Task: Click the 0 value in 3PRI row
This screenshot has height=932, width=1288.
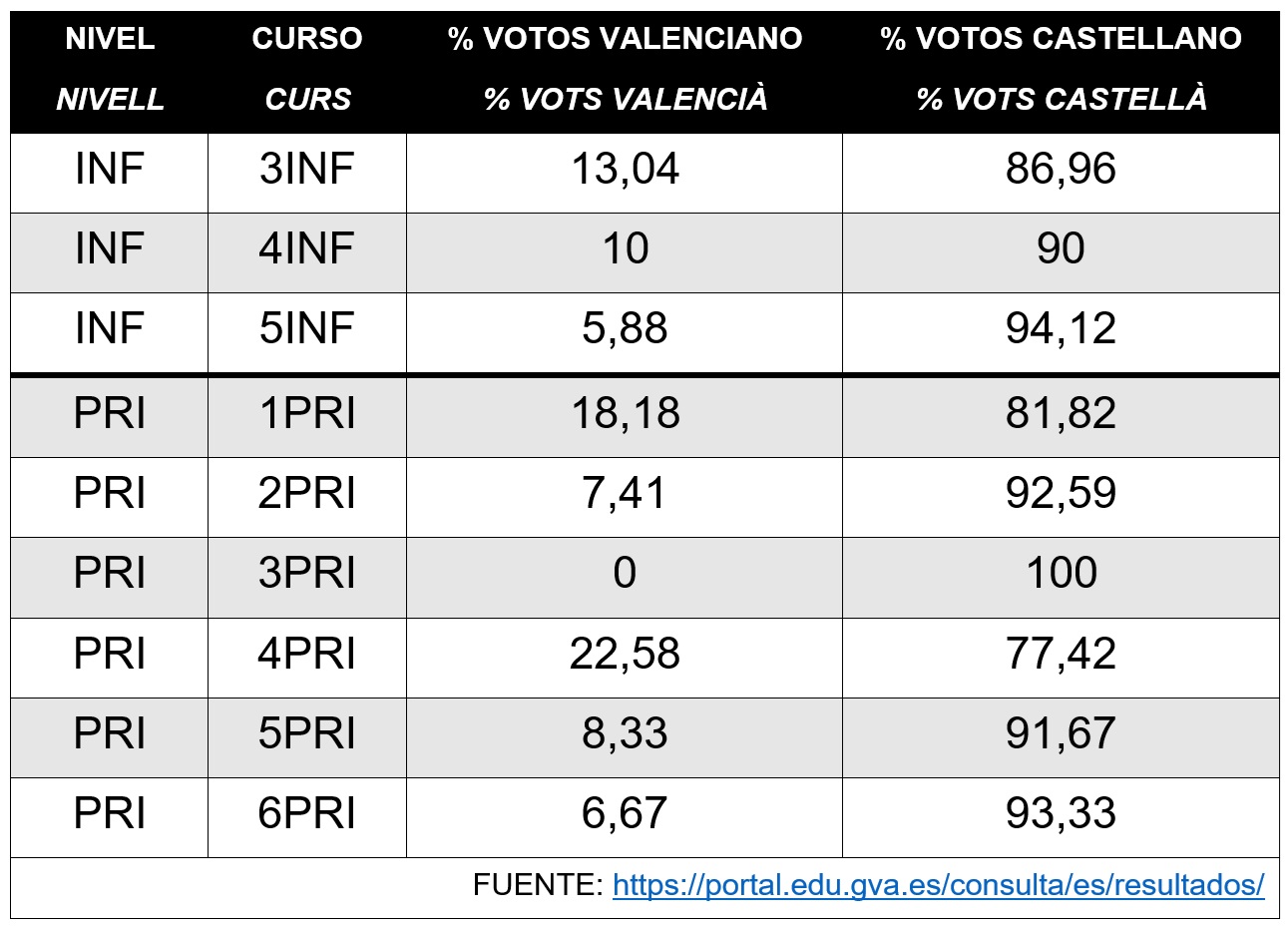Action: [x=625, y=573]
